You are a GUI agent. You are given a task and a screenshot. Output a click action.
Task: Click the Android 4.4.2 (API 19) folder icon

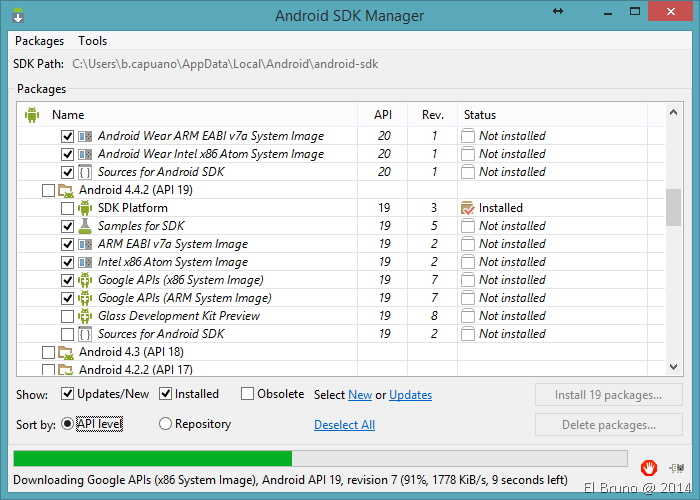point(66,190)
